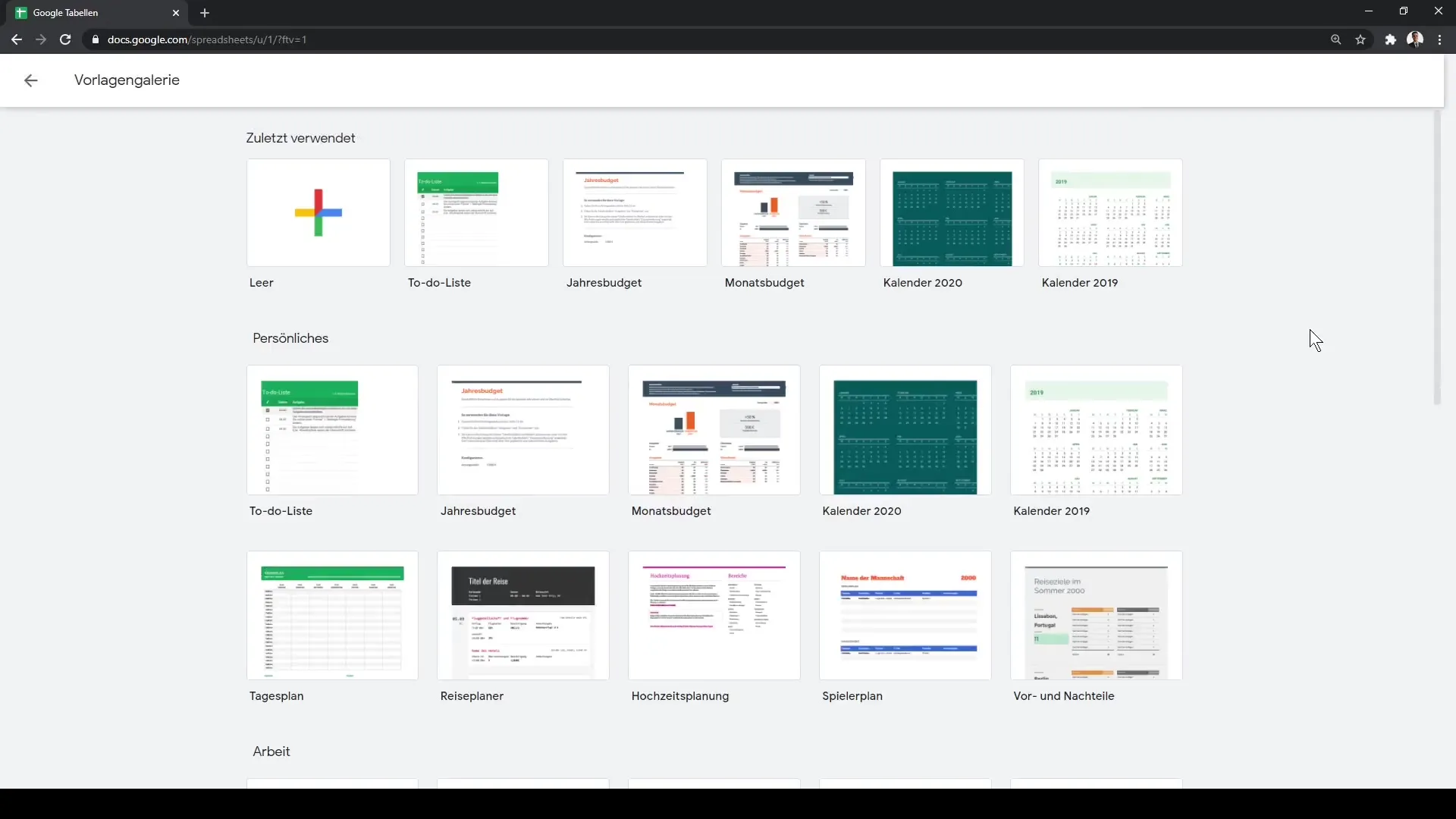This screenshot has height=819, width=1456.
Task: Select Persönliches section Jahresbudget template
Action: click(x=523, y=430)
